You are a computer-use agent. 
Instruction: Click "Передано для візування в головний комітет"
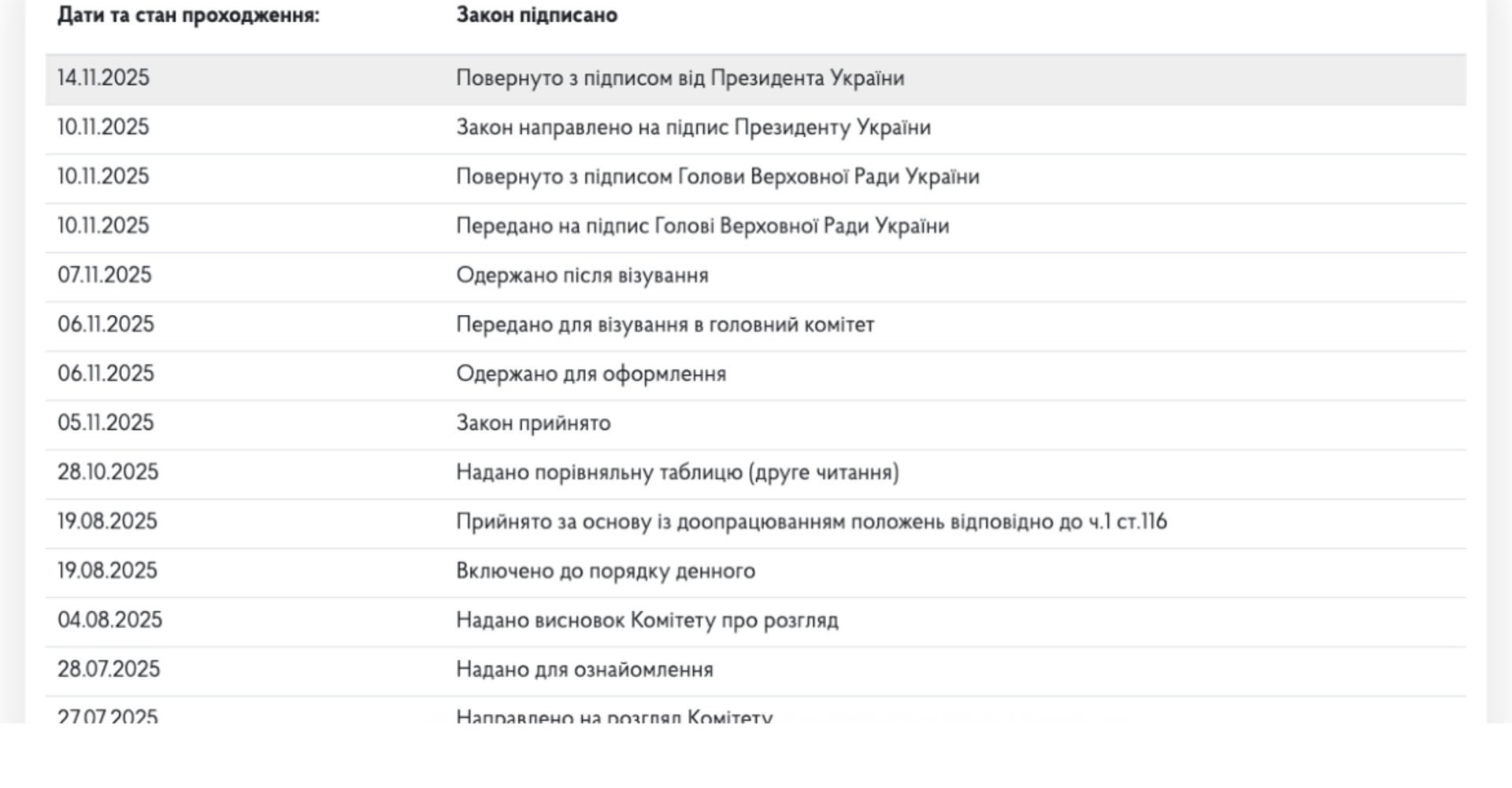(665, 325)
